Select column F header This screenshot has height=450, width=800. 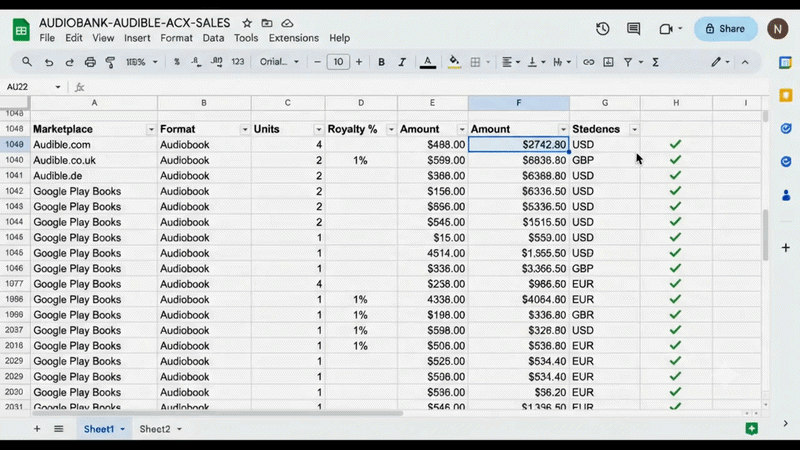coord(518,103)
